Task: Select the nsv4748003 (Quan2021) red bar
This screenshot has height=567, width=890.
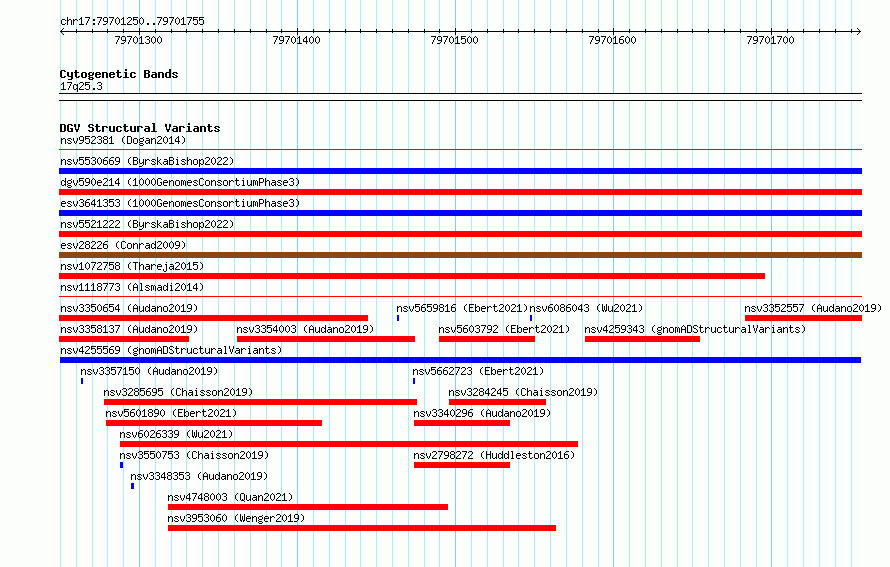Action: pyautogui.click(x=308, y=507)
